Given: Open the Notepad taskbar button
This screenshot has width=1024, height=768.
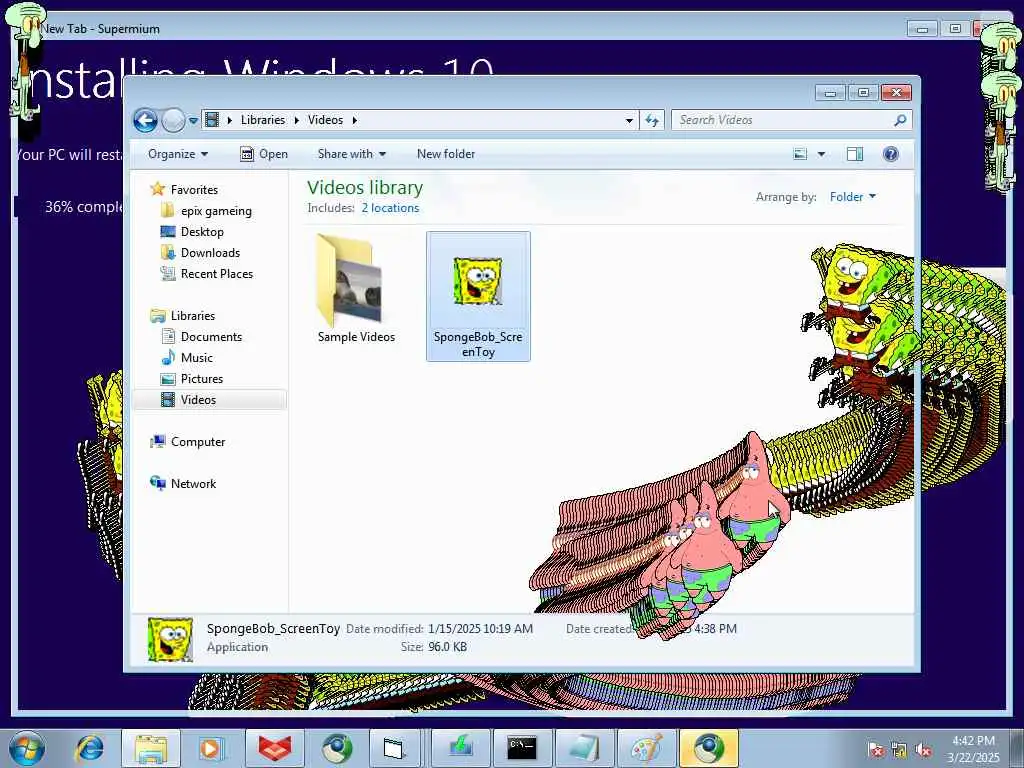Looking at the screenshot, I should pyautogui.click(x=584, y=748).
